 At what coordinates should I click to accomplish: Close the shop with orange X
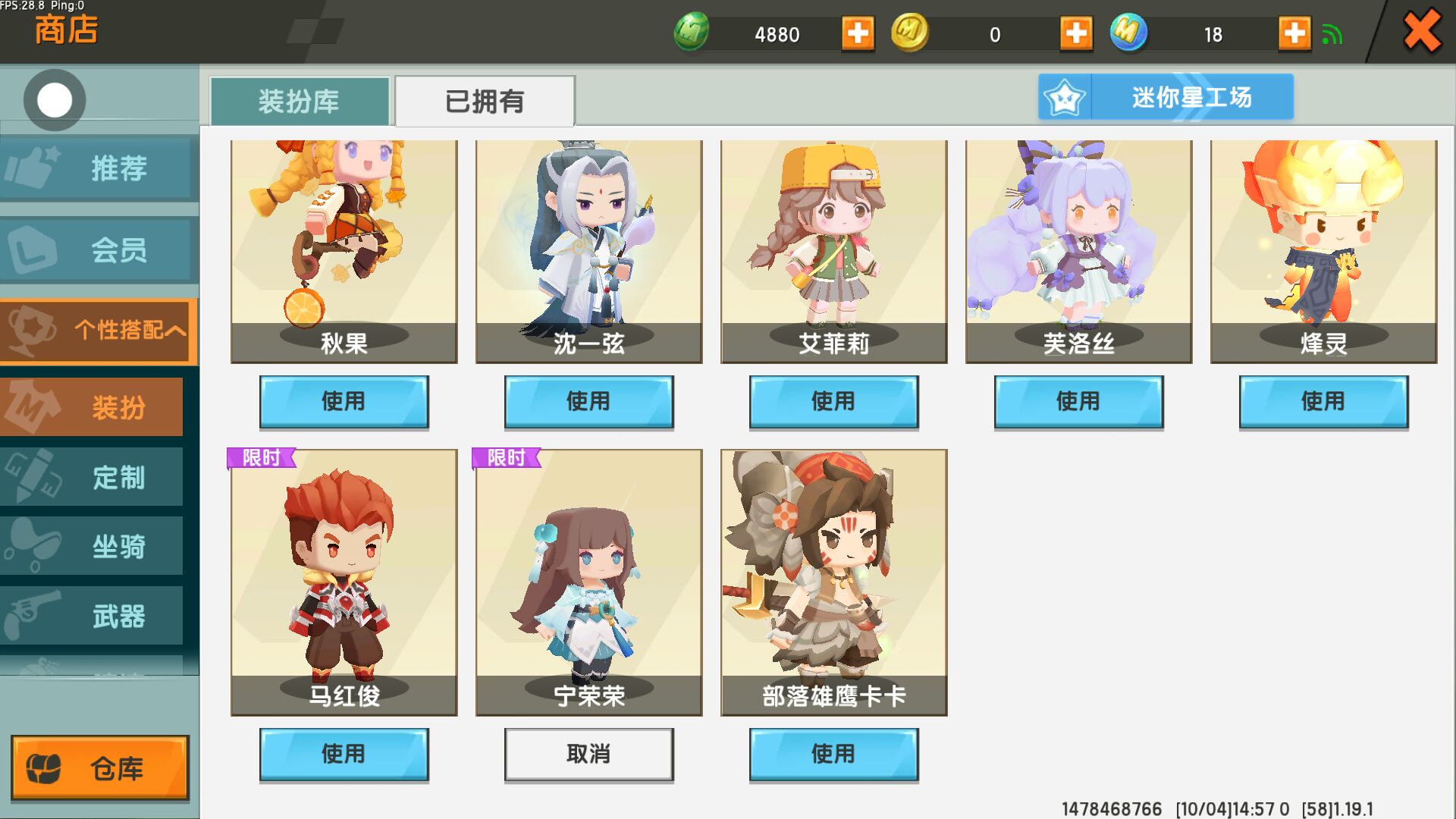[x=1422, y=31]
